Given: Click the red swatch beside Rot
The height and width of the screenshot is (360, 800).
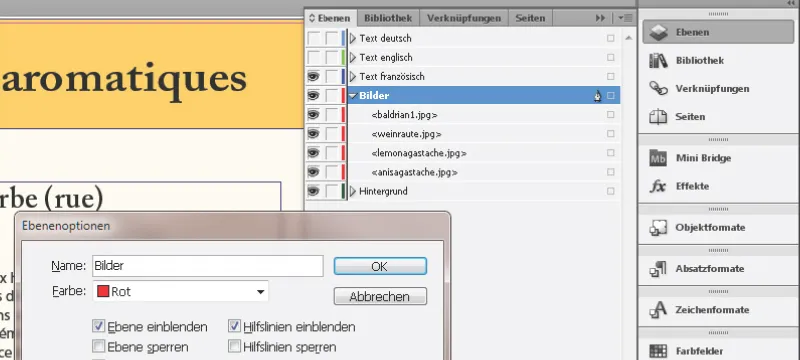Looking at the screenshot, I should pyautogui.click(x=103, y=292).
